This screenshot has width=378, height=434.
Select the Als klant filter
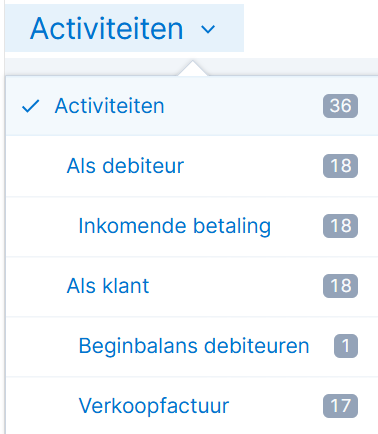pos(192,286)
